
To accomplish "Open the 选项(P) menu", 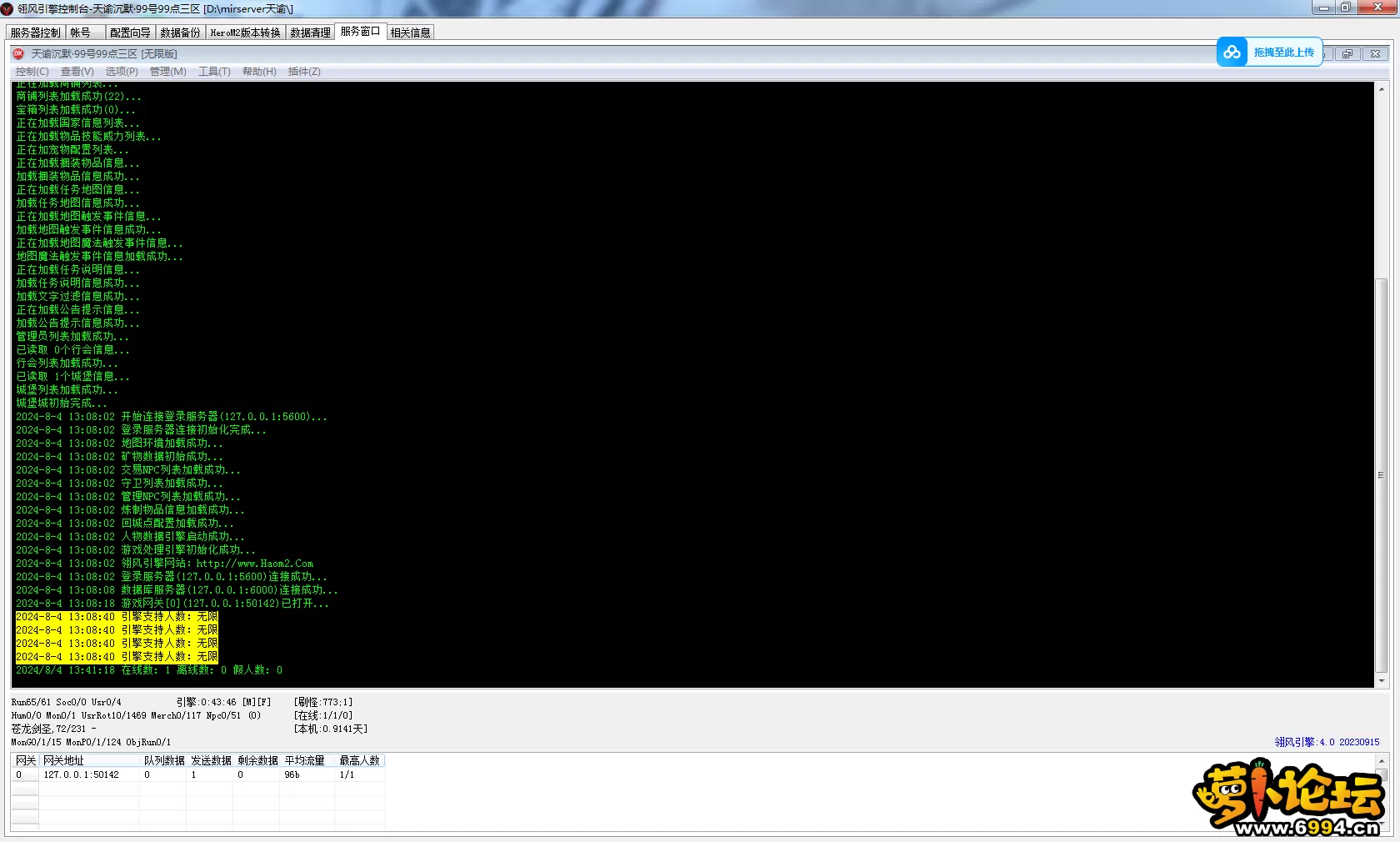I will pos(122,72).
